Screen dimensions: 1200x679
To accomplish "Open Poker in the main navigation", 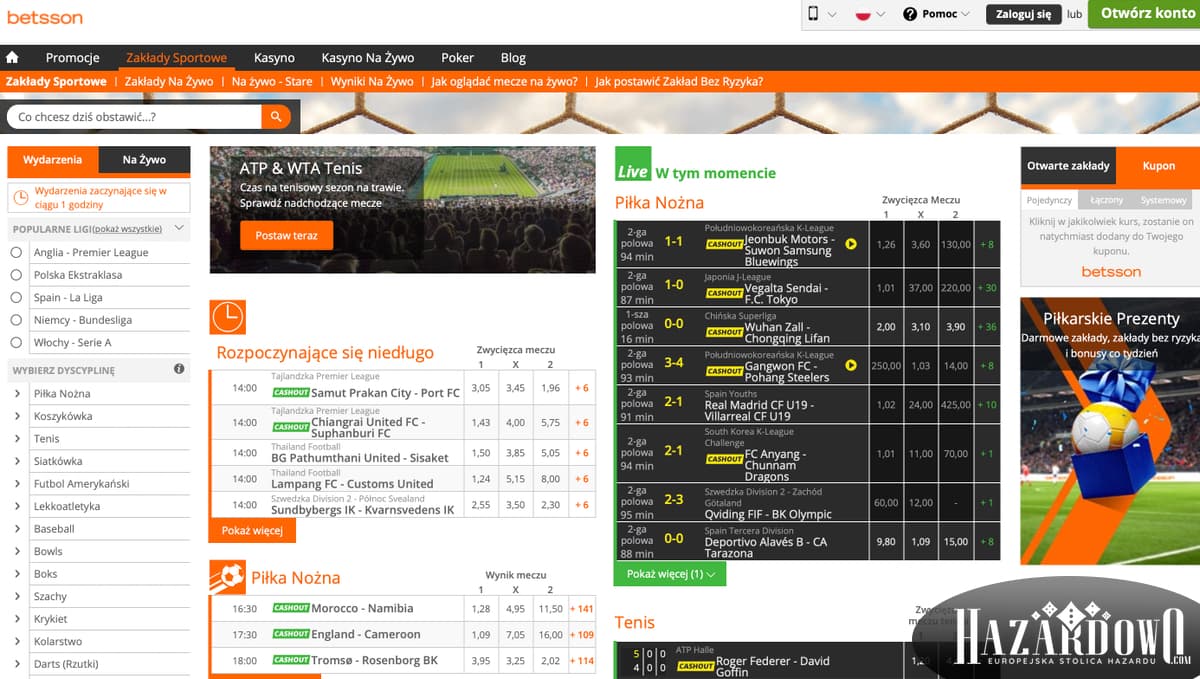I will point(458,58).
